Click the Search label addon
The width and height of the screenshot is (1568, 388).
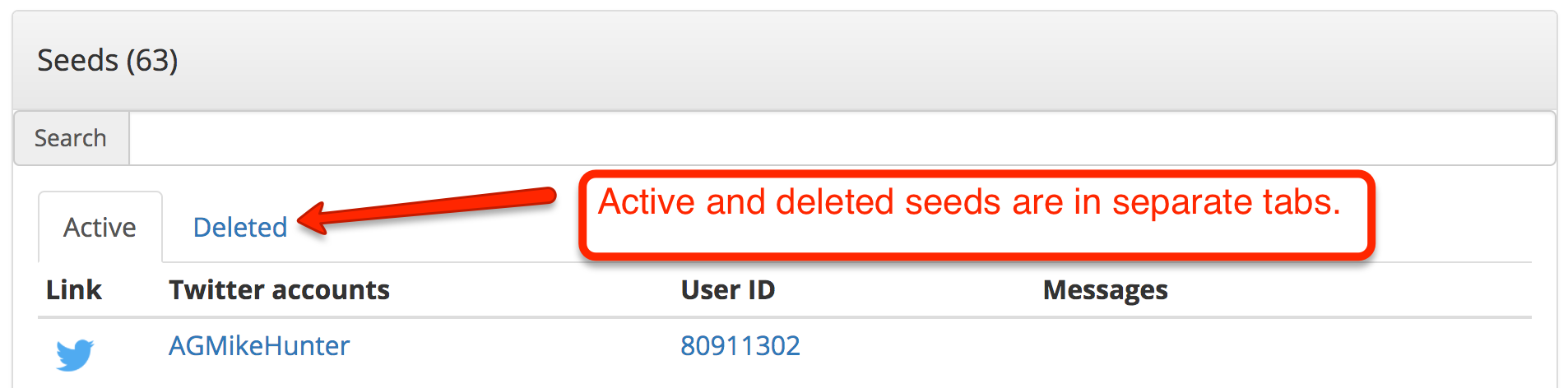point(71,138)
